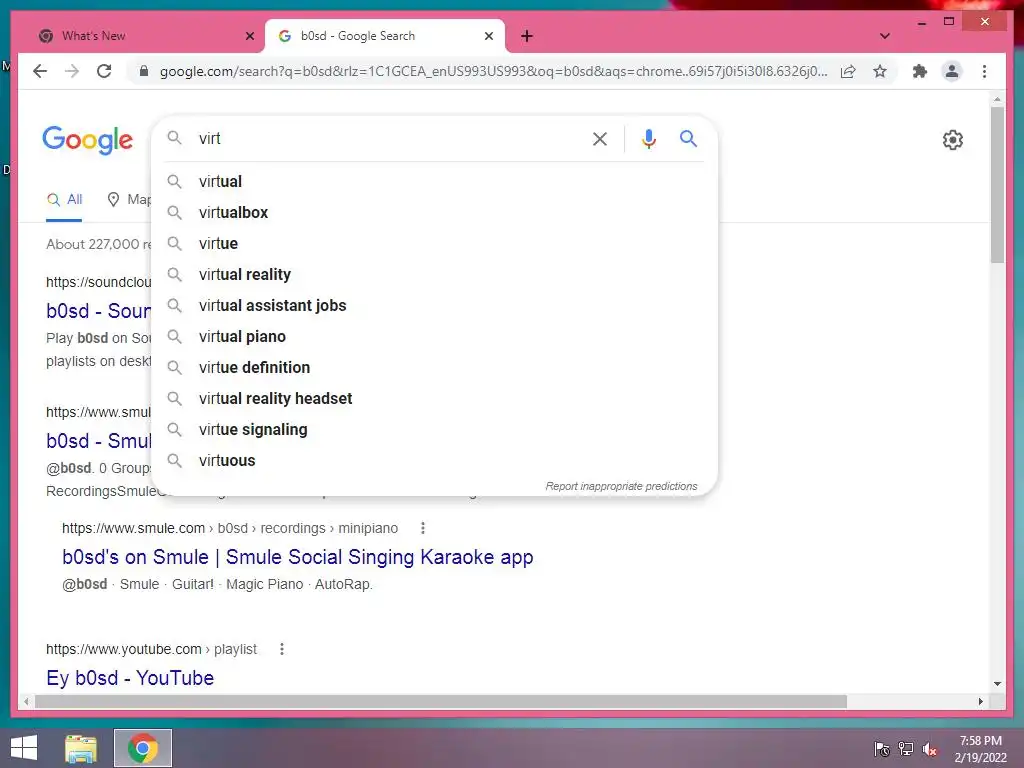Reload the page with refresh icon

point(104,71)
